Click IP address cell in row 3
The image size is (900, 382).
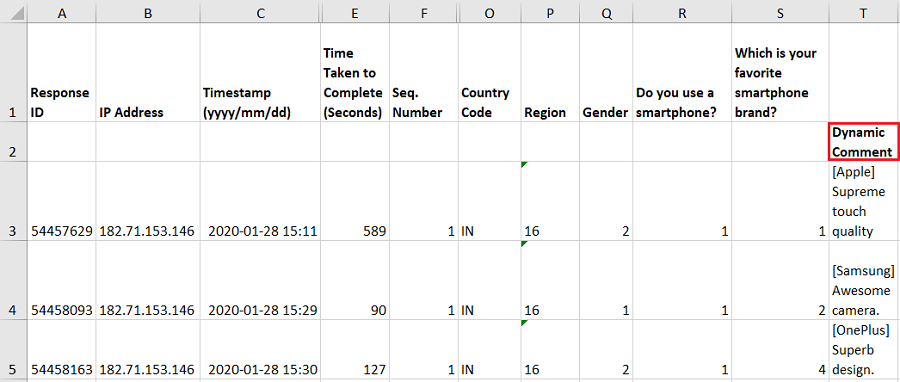coord(148,201)
